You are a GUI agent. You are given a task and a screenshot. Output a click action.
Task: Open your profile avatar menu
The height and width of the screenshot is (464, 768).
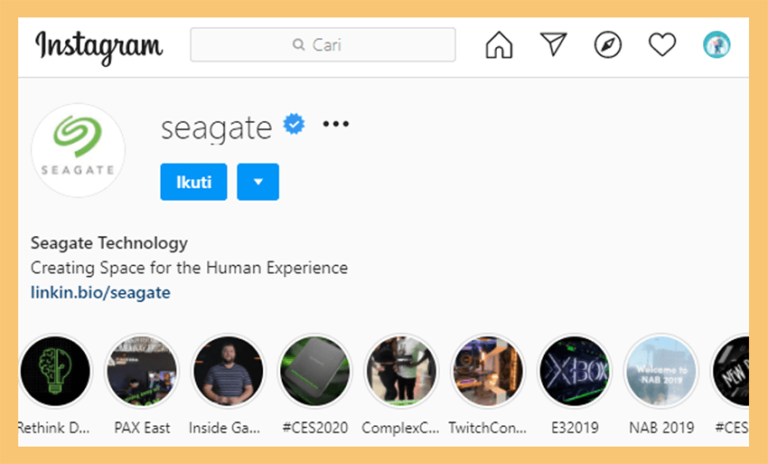pyautogui.click(x=717, y=45)
